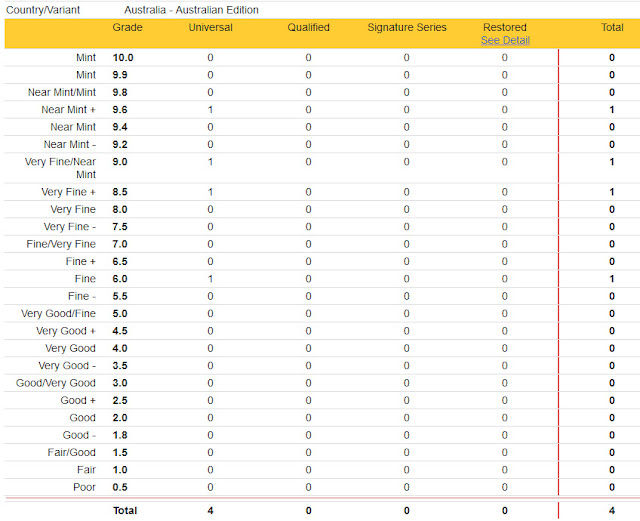This screenshot has width=640, height=521.
Task: Click the Fine/Very Fine row label
Action: tap(61, 244)
